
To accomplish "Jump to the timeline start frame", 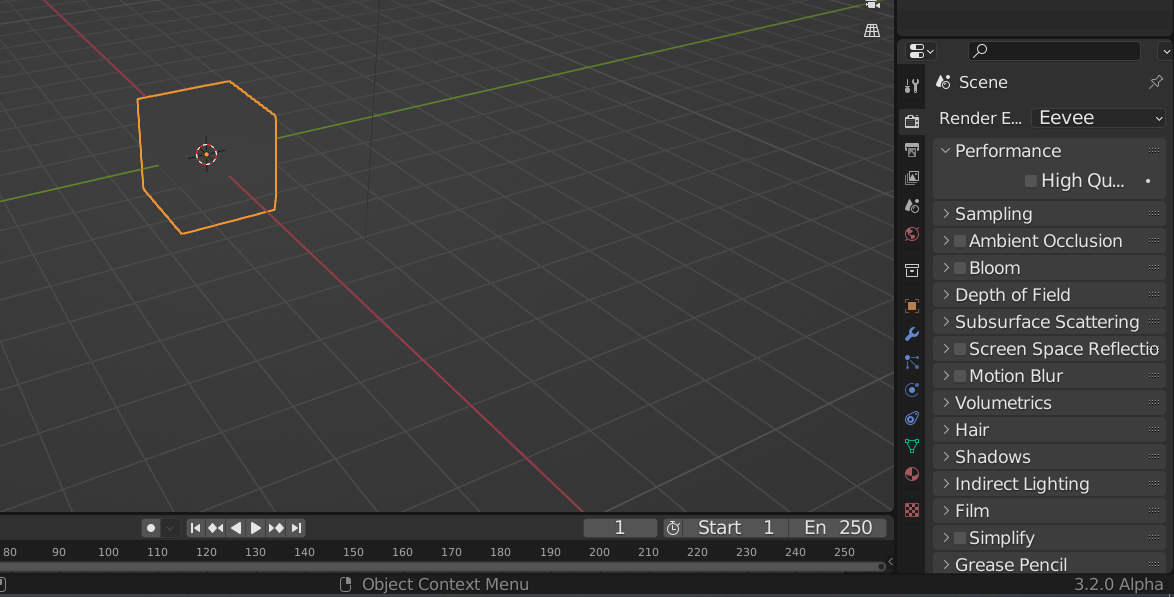I will coord(195,528).
